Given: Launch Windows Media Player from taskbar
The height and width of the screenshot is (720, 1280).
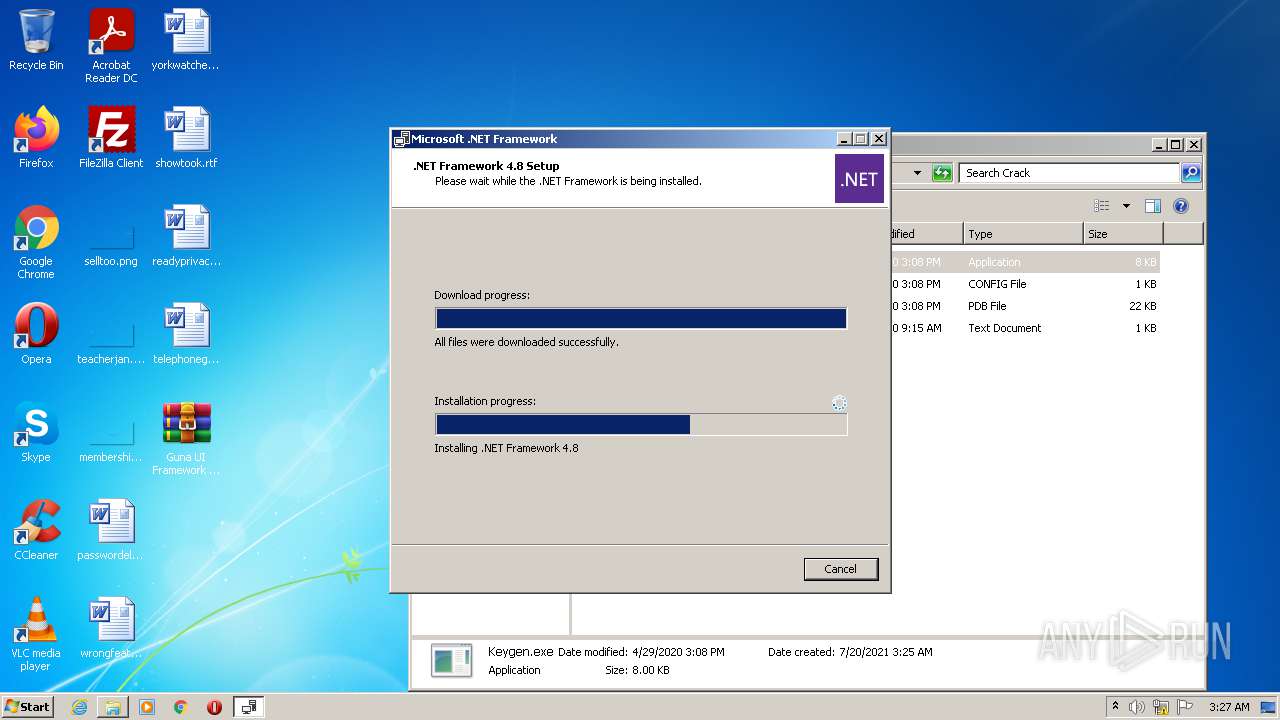Looking at the screenshot, I should 147,707.
